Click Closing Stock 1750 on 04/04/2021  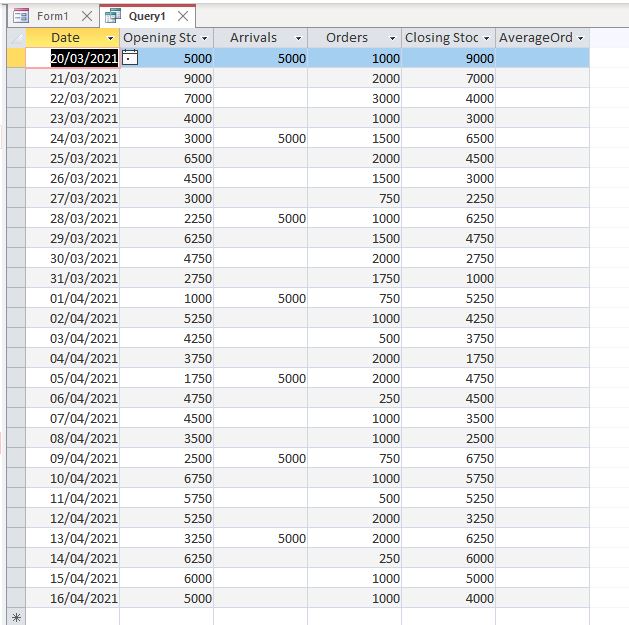click(x=448, y=358)
